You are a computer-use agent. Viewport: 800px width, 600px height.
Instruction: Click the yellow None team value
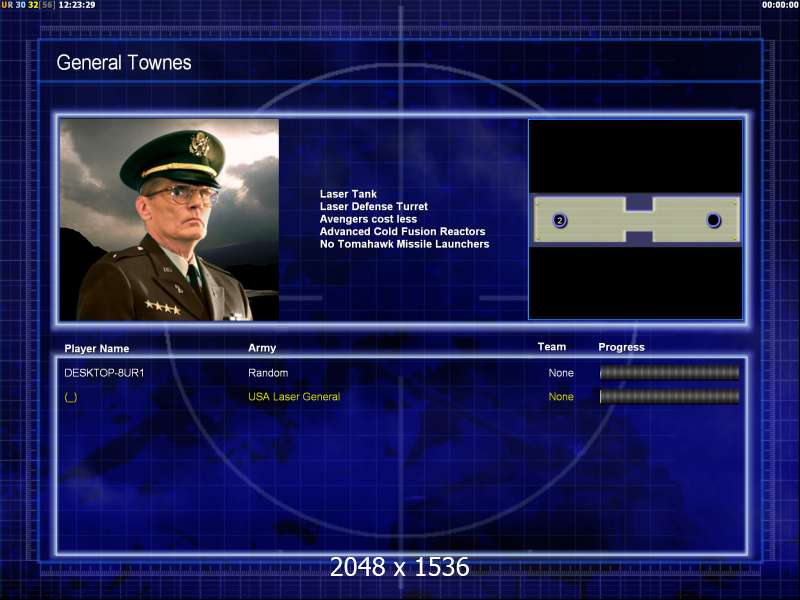561,396
